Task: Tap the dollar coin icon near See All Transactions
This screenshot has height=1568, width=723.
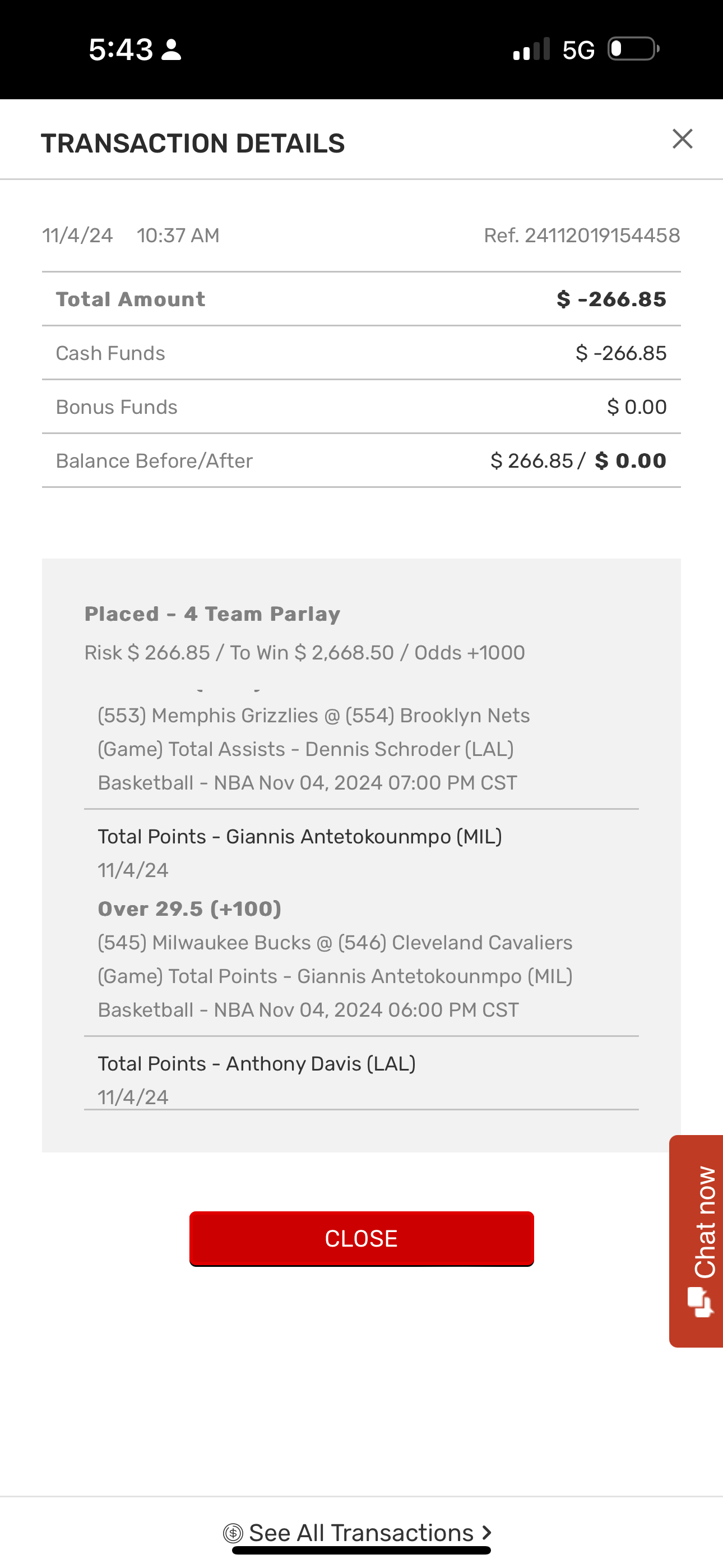Action: point(233,1533)
